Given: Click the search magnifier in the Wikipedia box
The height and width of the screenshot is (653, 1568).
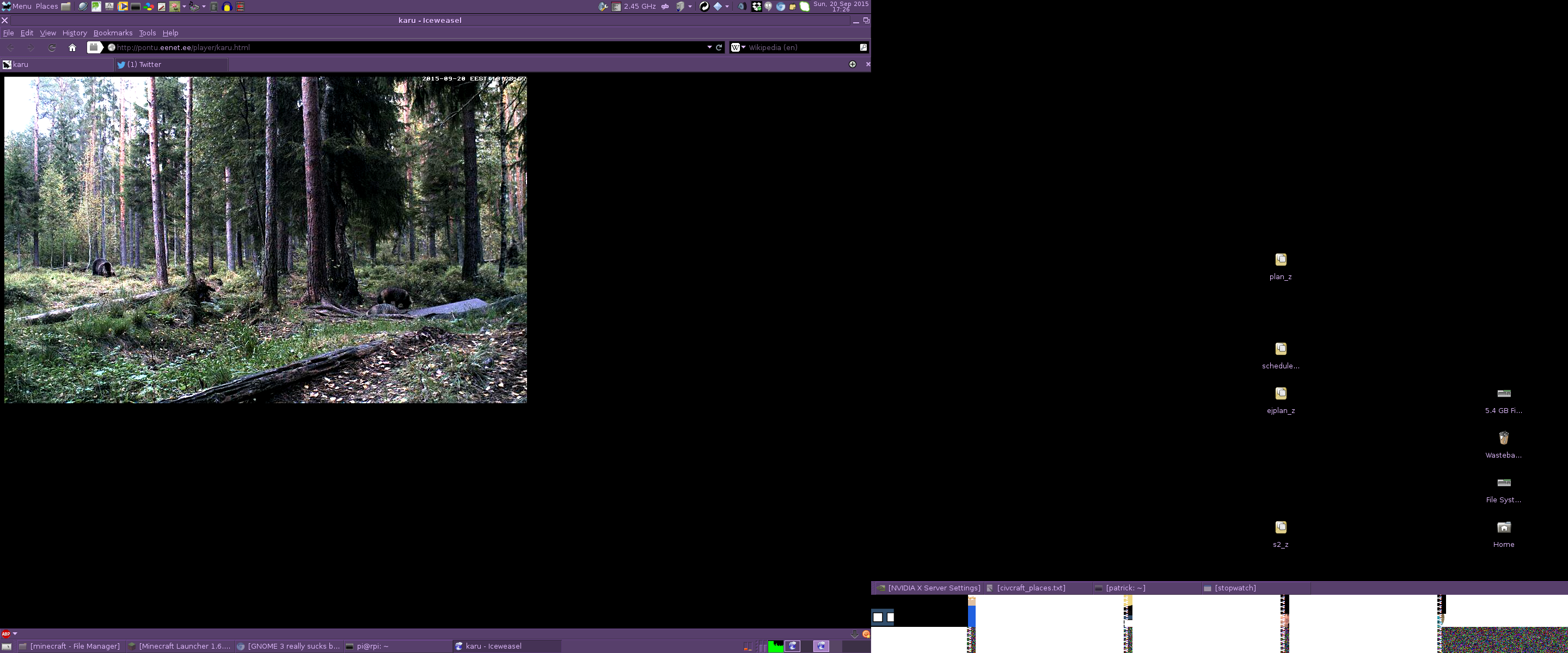Looking at the screenshot, I should click(x=863, y=47).
